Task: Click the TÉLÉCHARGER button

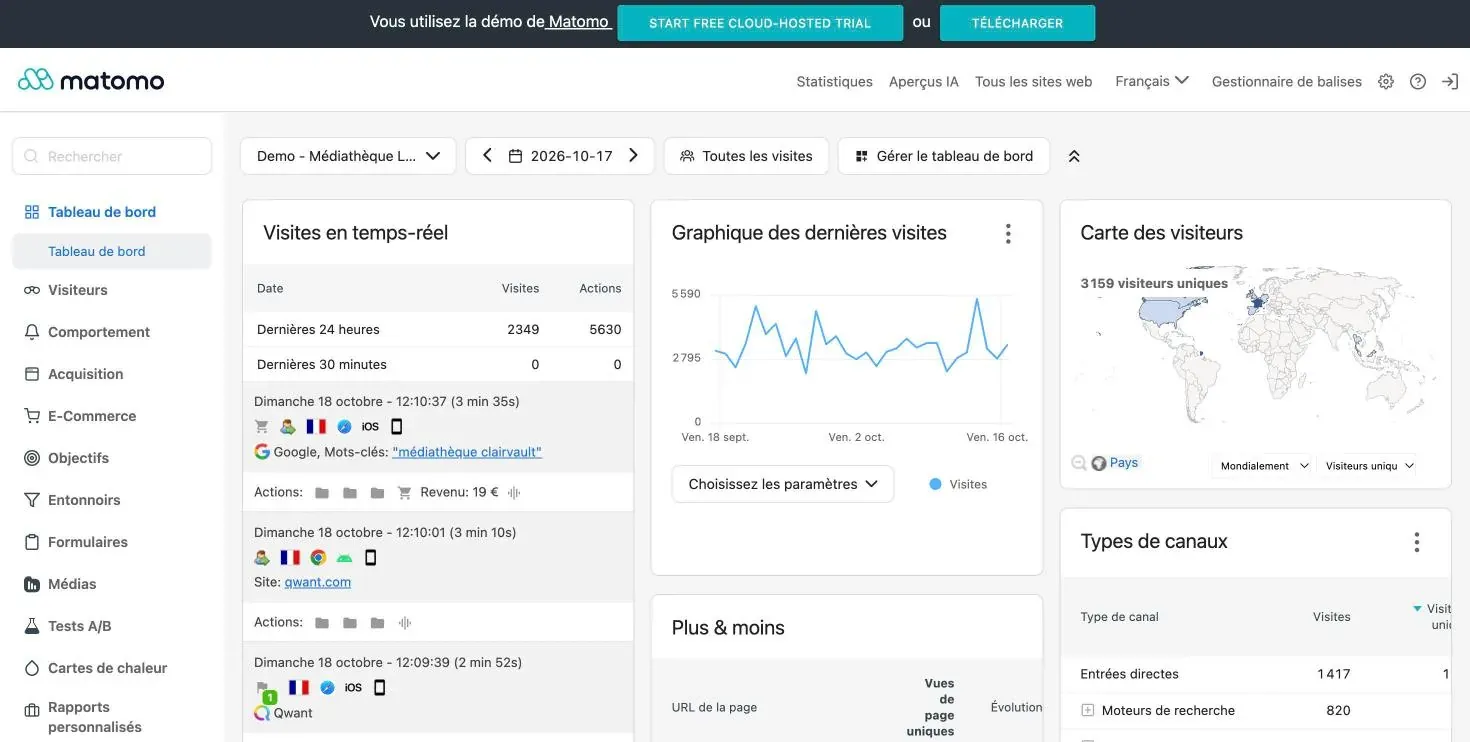Action: click(1017, 23)
